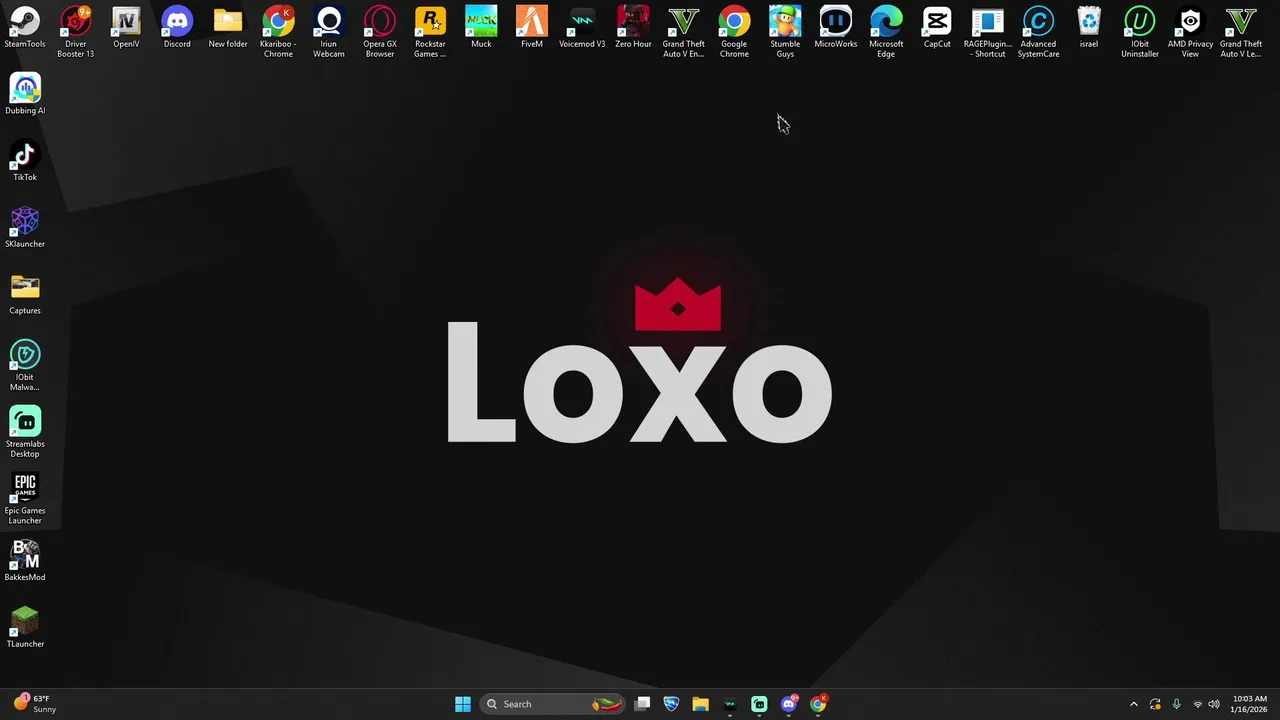Image resolution: width=1280 pixels, height=720 pixels.
Task: Click the microphone tray icon
Action: click(1176, 704)
